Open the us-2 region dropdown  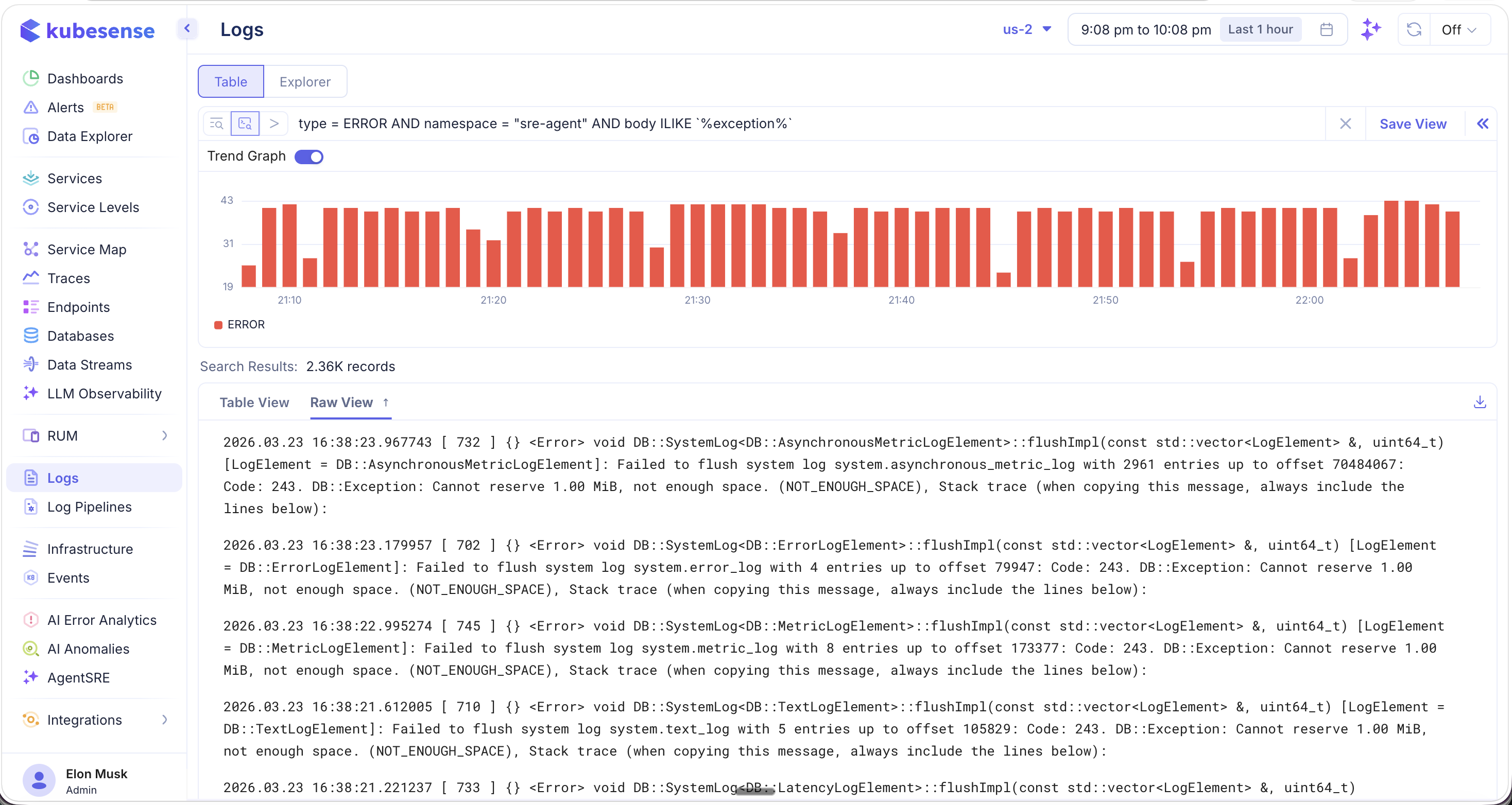1026,29
